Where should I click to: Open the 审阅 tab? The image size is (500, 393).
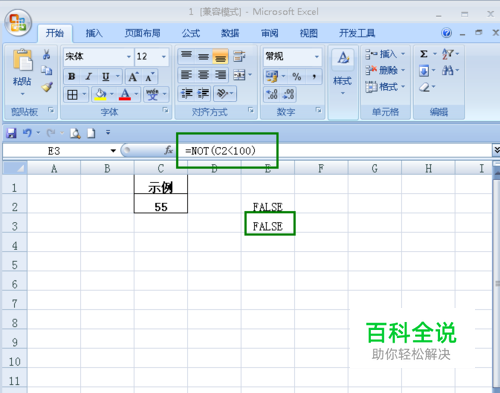click(269, 33)
